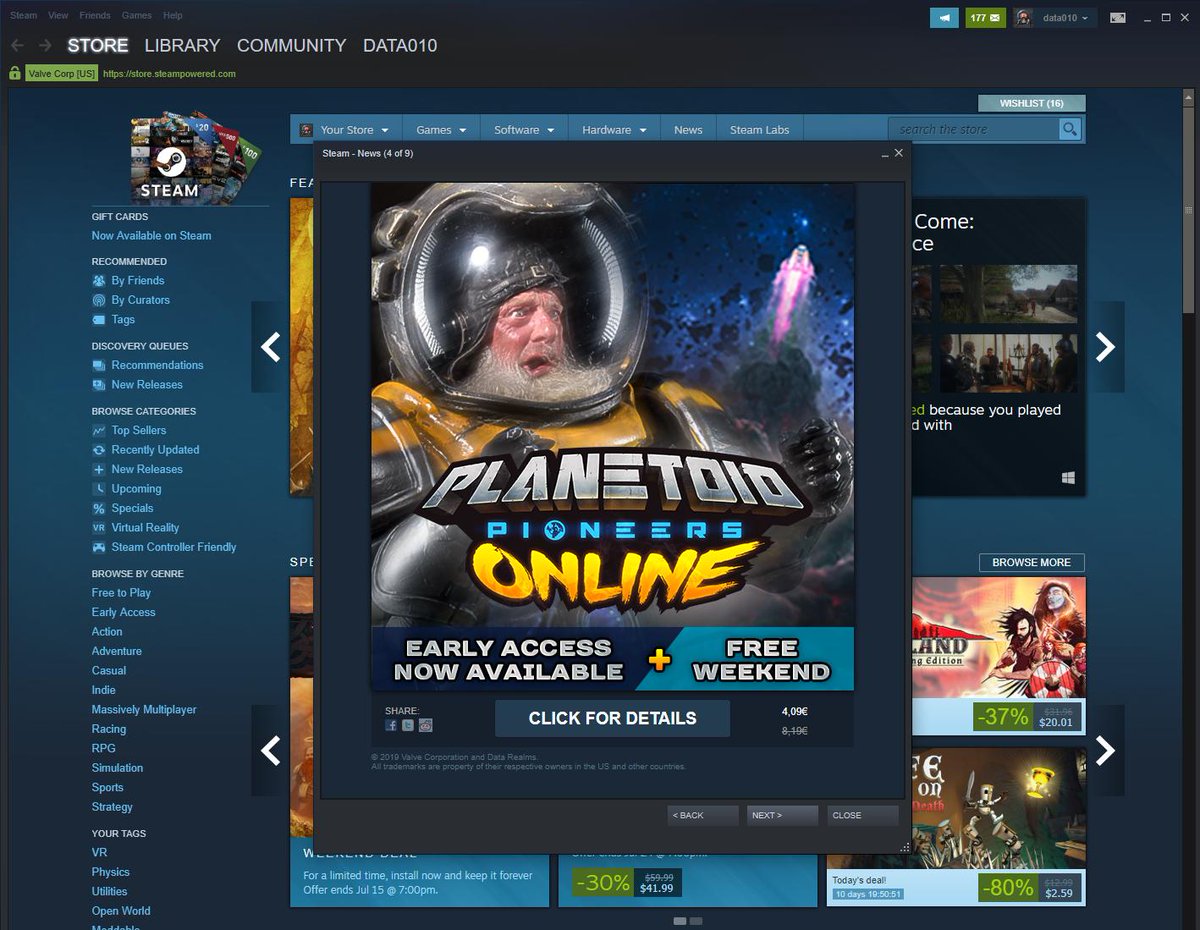Toggle Big Picture mode icon

click(1118, 17)
